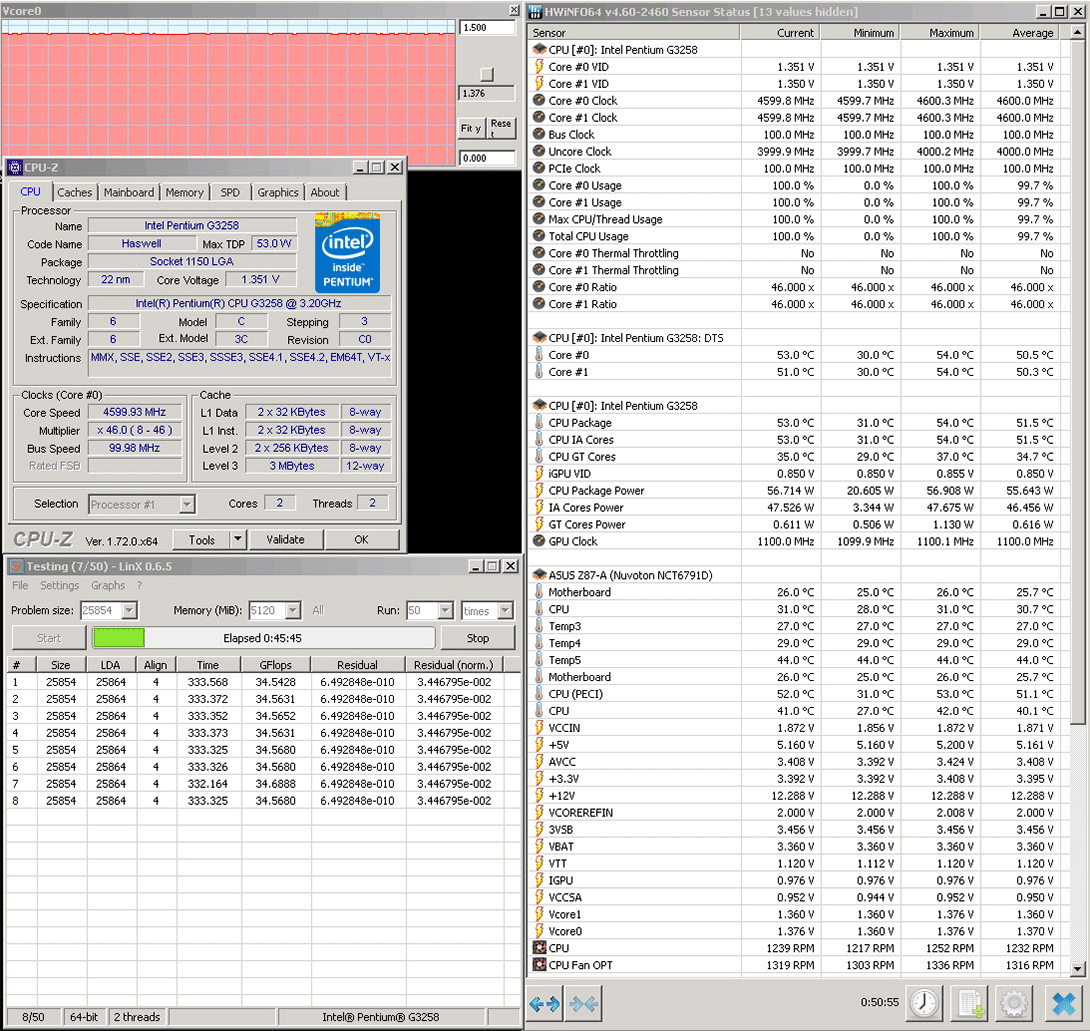Screen dimensions: 1090x1031
Task: Click the Vcore0 voltage graph area
Action: (x=228, y=90)
